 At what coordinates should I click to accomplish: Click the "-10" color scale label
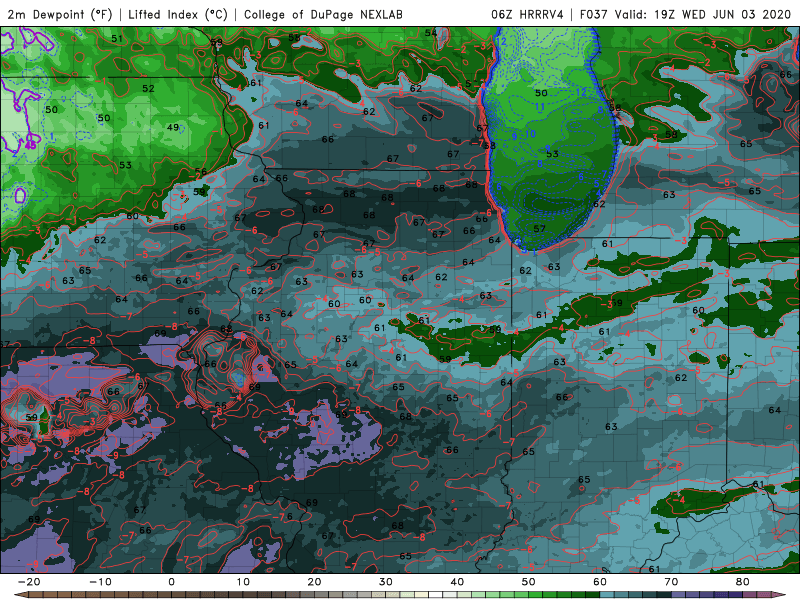100,582
